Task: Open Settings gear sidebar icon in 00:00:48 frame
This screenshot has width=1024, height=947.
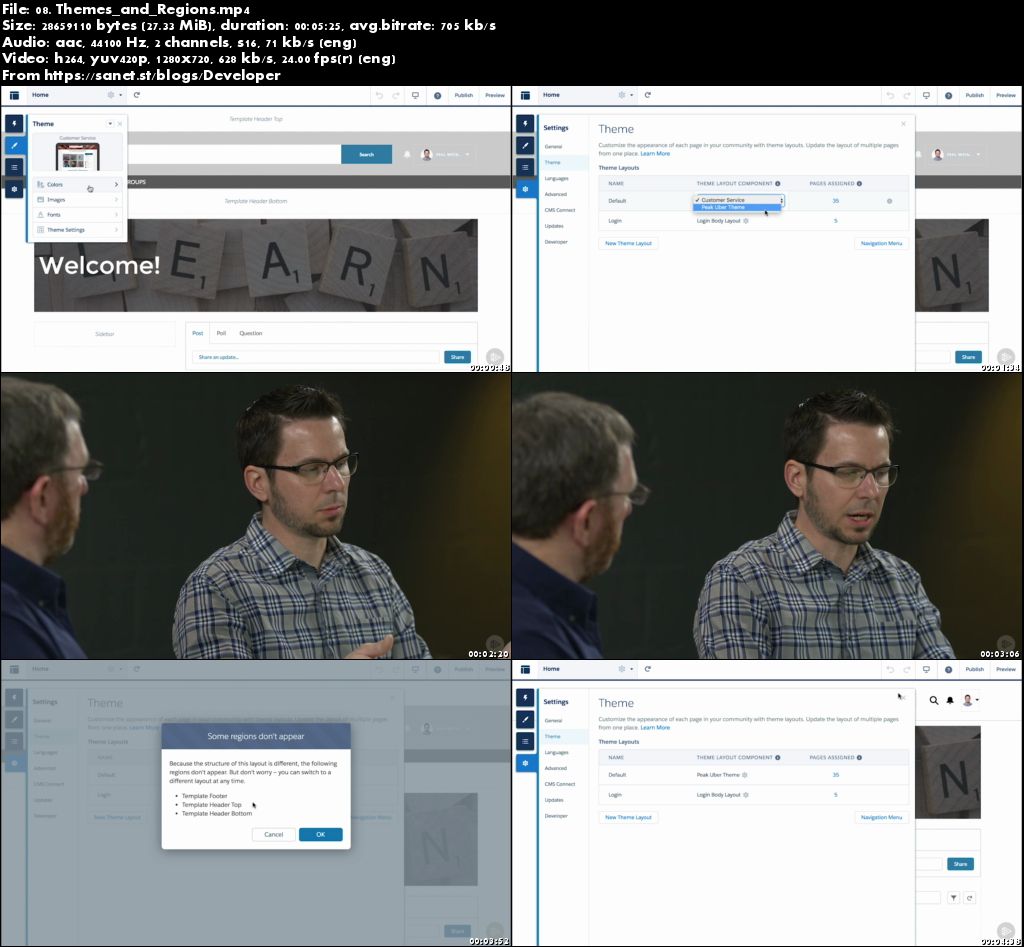Action: pos(14,189)
